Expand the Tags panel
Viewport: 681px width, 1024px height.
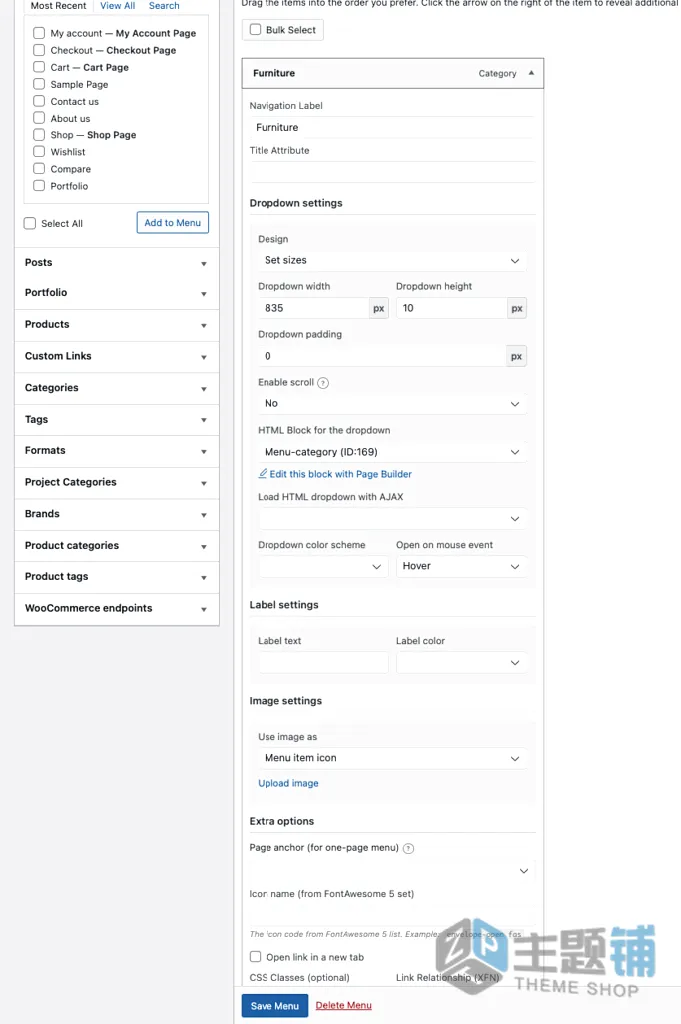[x=117, y=419]
